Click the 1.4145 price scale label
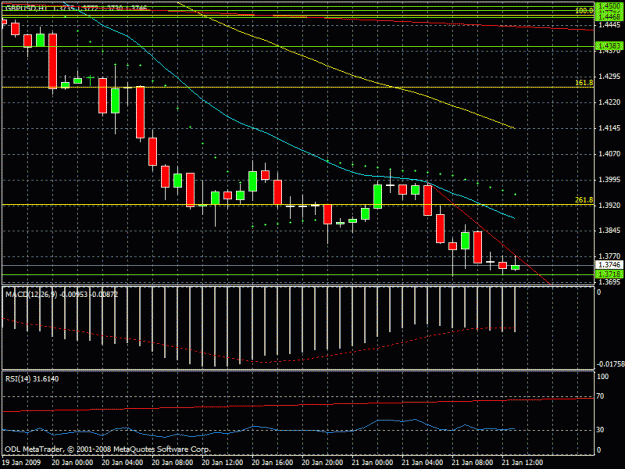Screen dimensions: 625x469 [609, 128]
